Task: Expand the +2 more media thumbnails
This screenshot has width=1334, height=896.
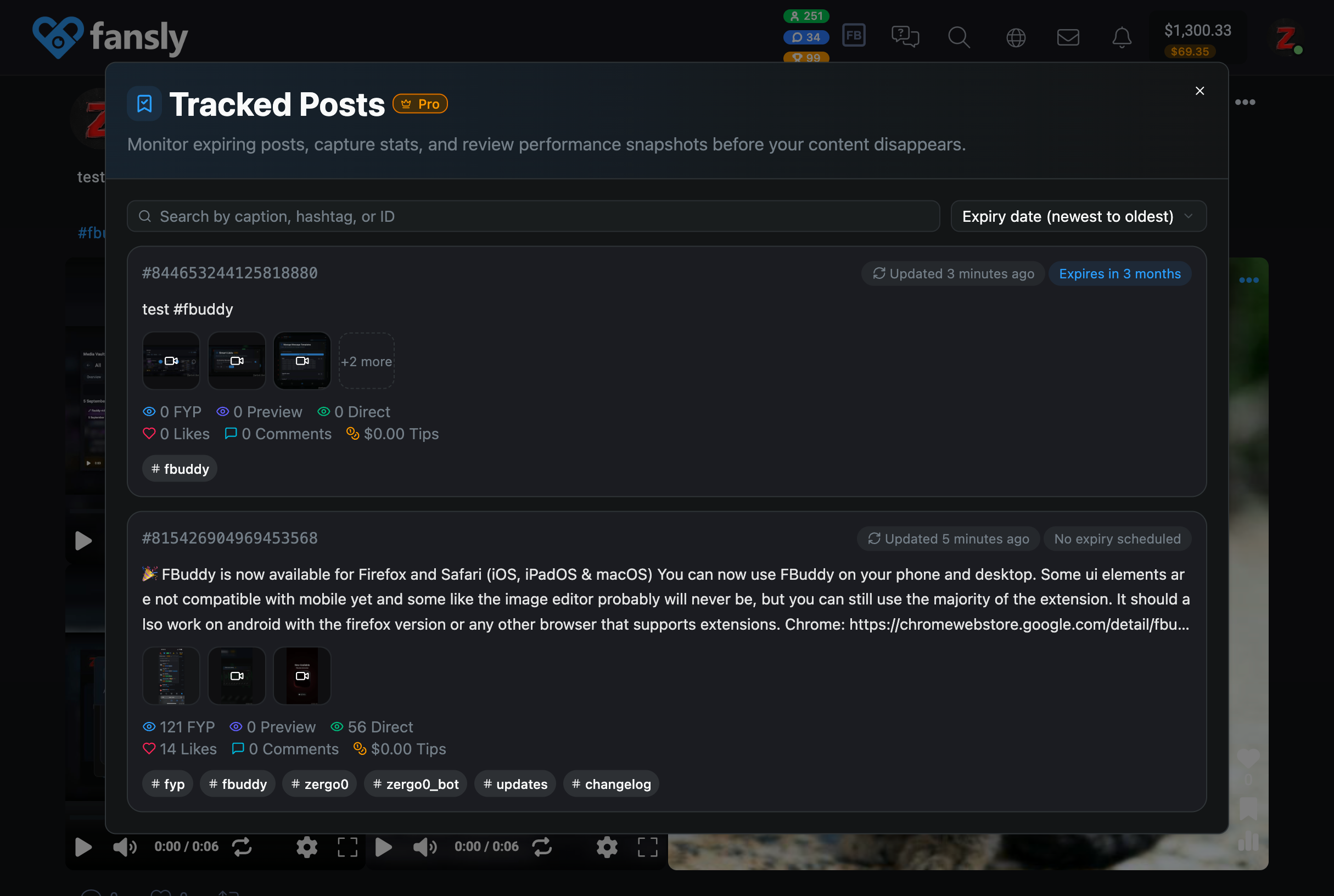Action: click(366, 361)
